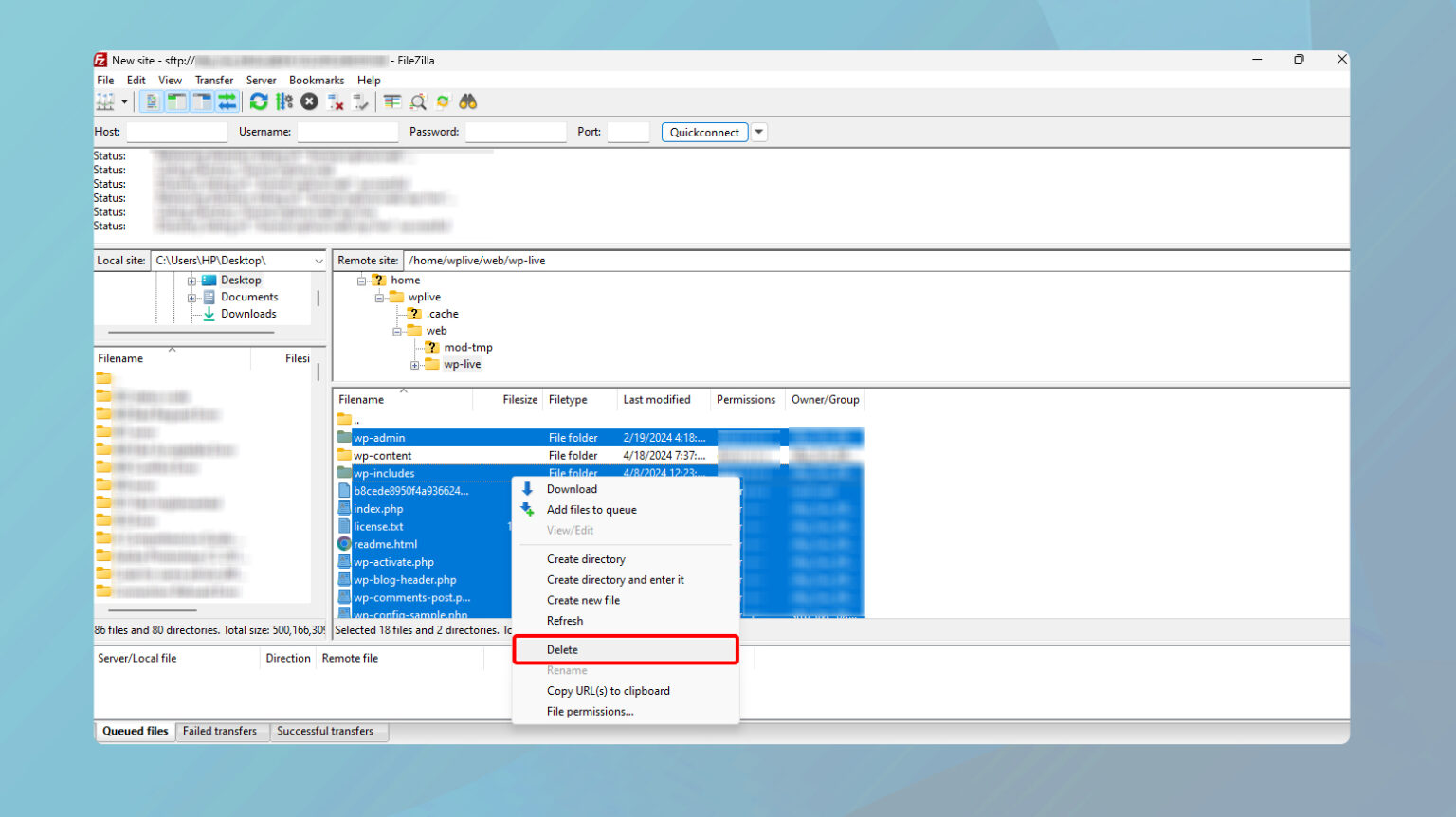Switch to the Failed transfers tab

(x=220, y=732)
